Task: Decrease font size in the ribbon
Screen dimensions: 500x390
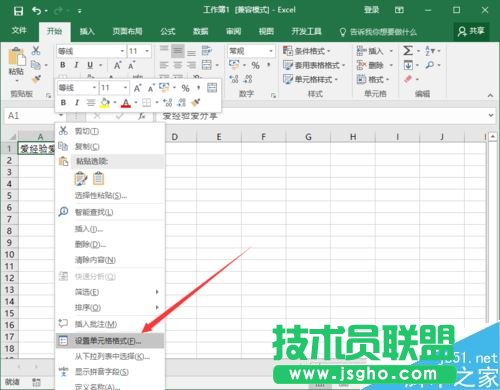Action: point(131,65)
